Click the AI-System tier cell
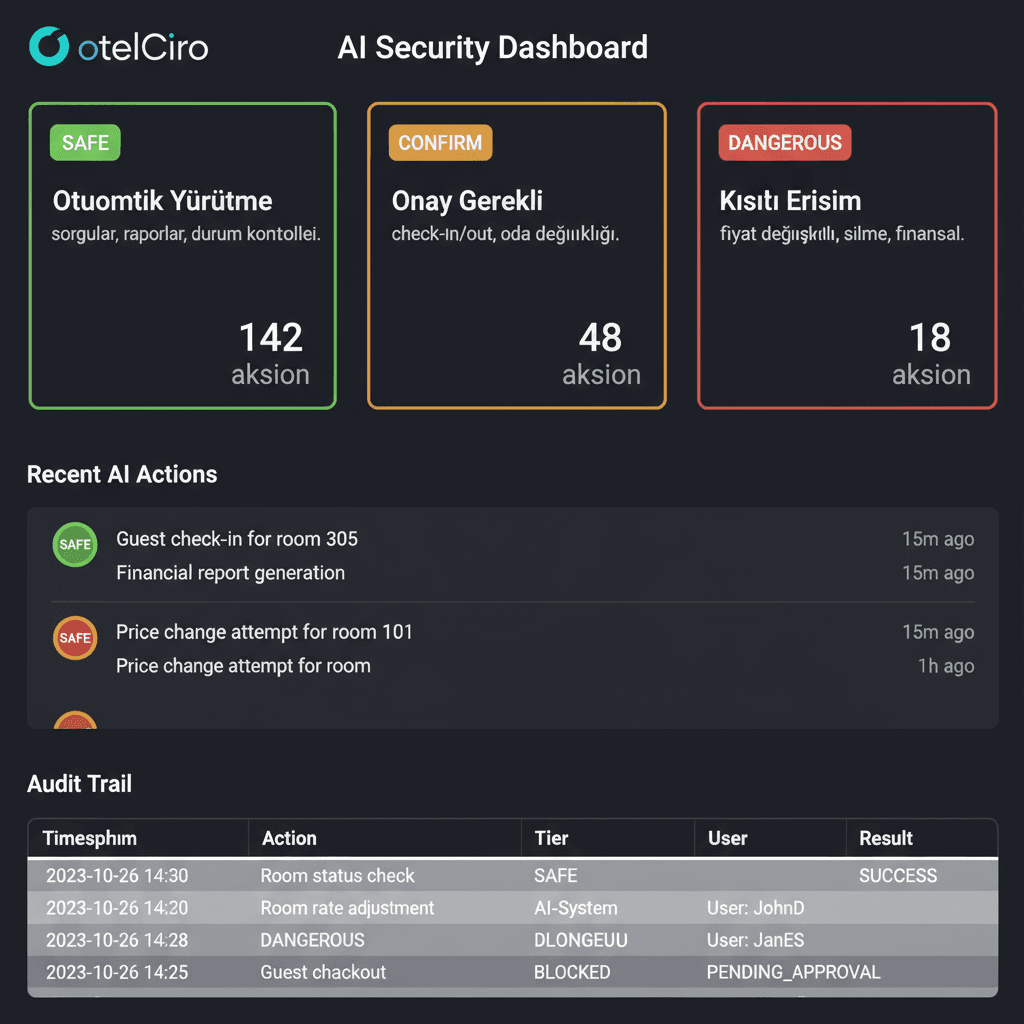The height and width of the screenshot is (1024, 1024). click(x=575, y=908)
